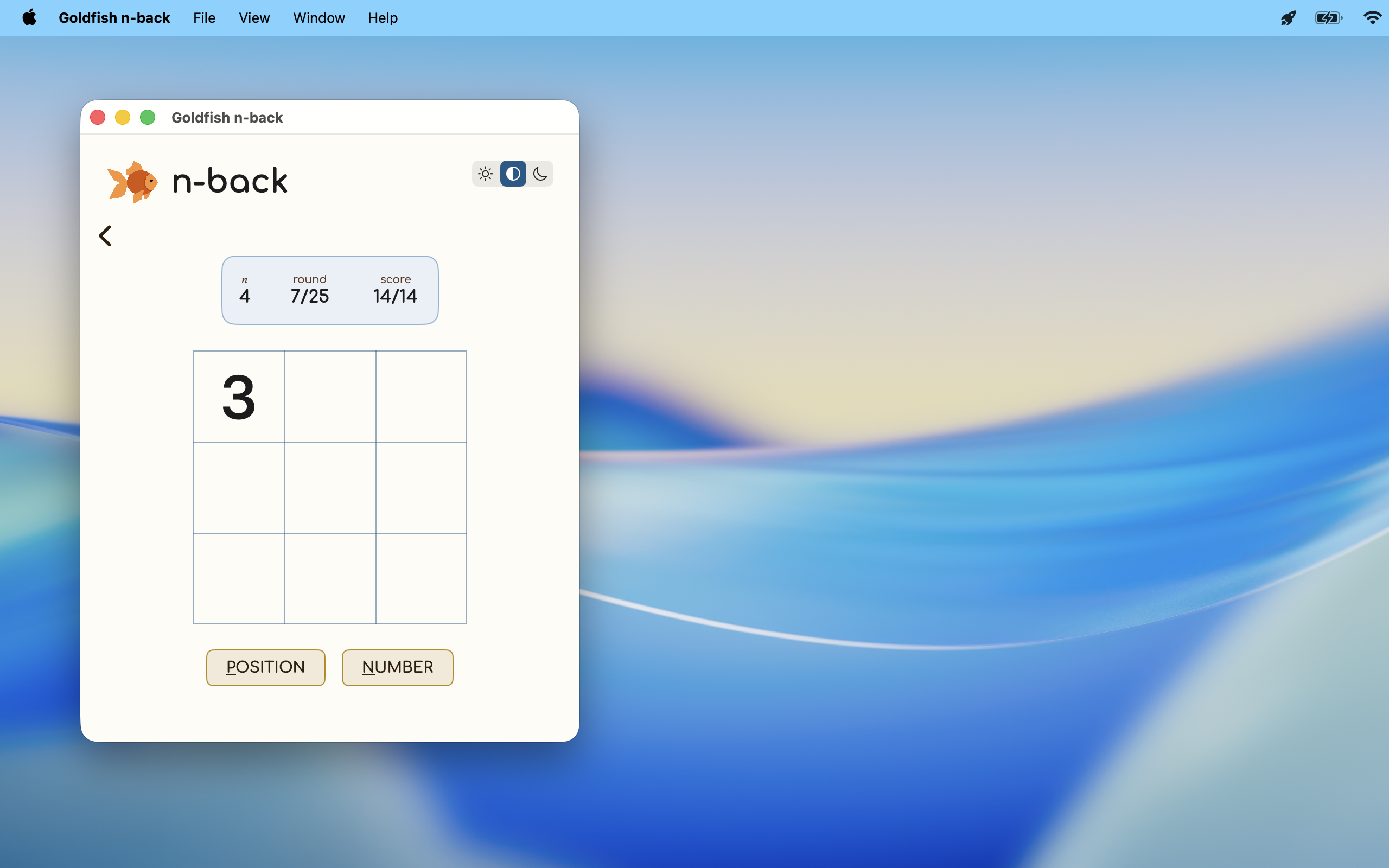Image resolution: width=1389 pixels, height=868 pixels.
Task: Open the Wi-Fi menu bar icon
Action: (1372, 18)
